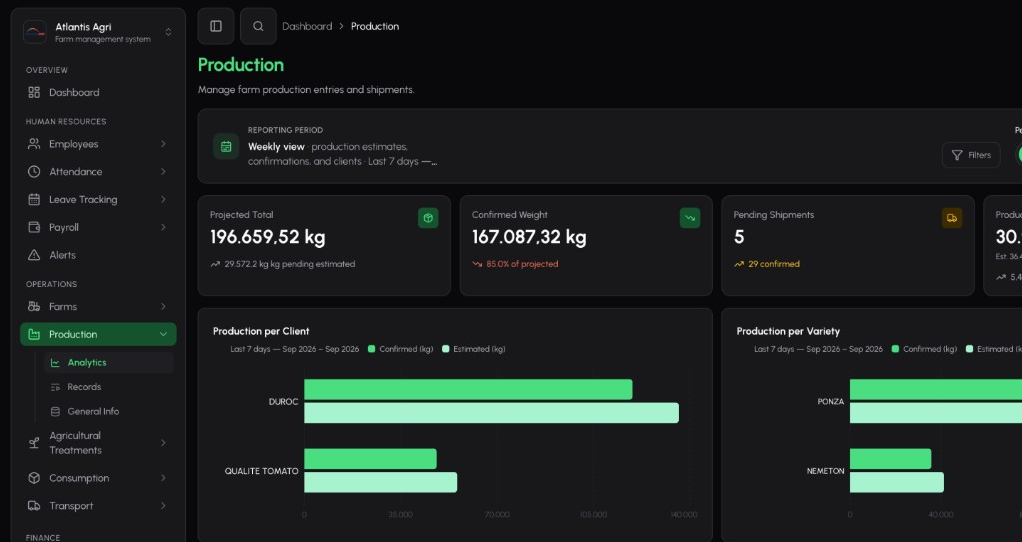Click the Dashboard breadcrumb link
The width and height of the screenshot is (1022, 542).
click(307, 26)
